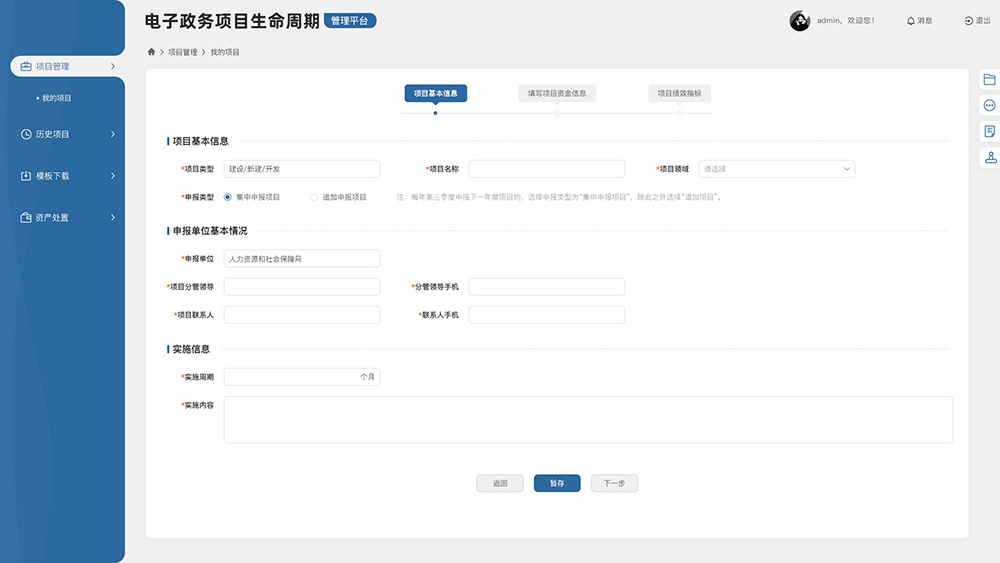The image size is (1000, 563).
Task: Click the 退出 logout text
Action: click(983, 21)
